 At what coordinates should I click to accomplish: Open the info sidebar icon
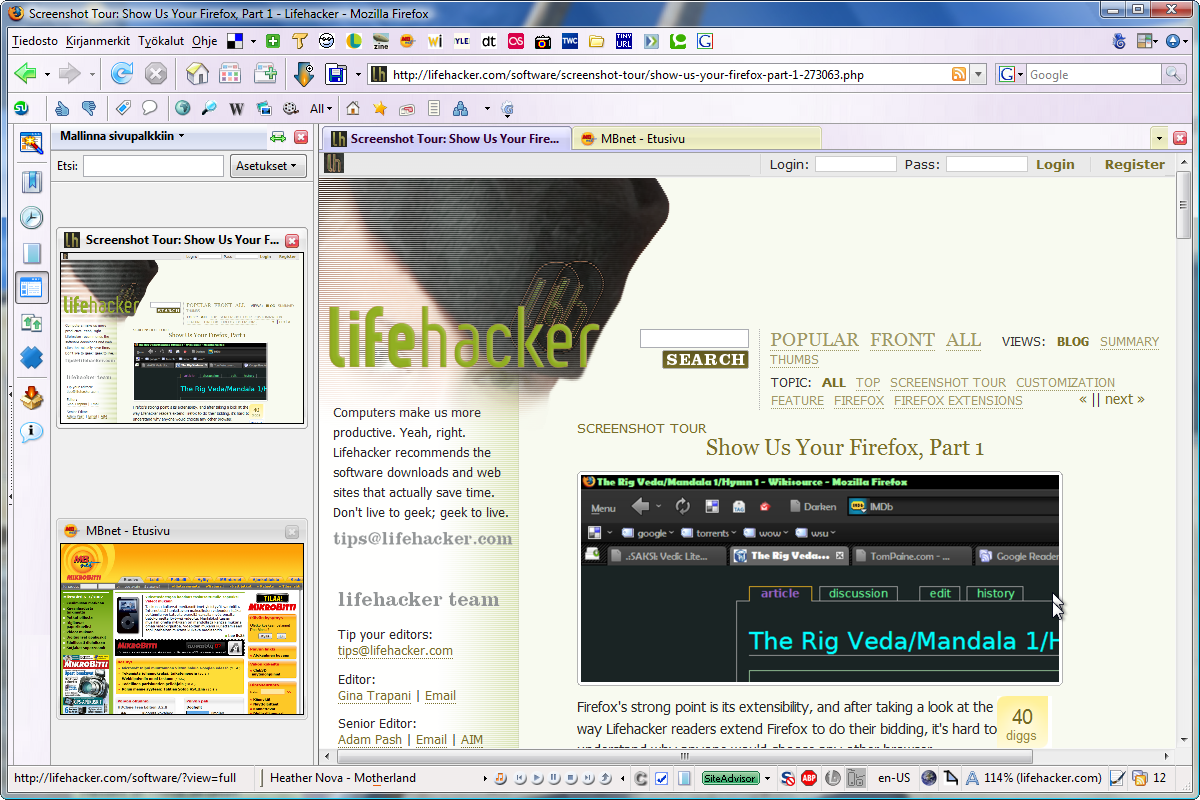[x=32, y=432]
